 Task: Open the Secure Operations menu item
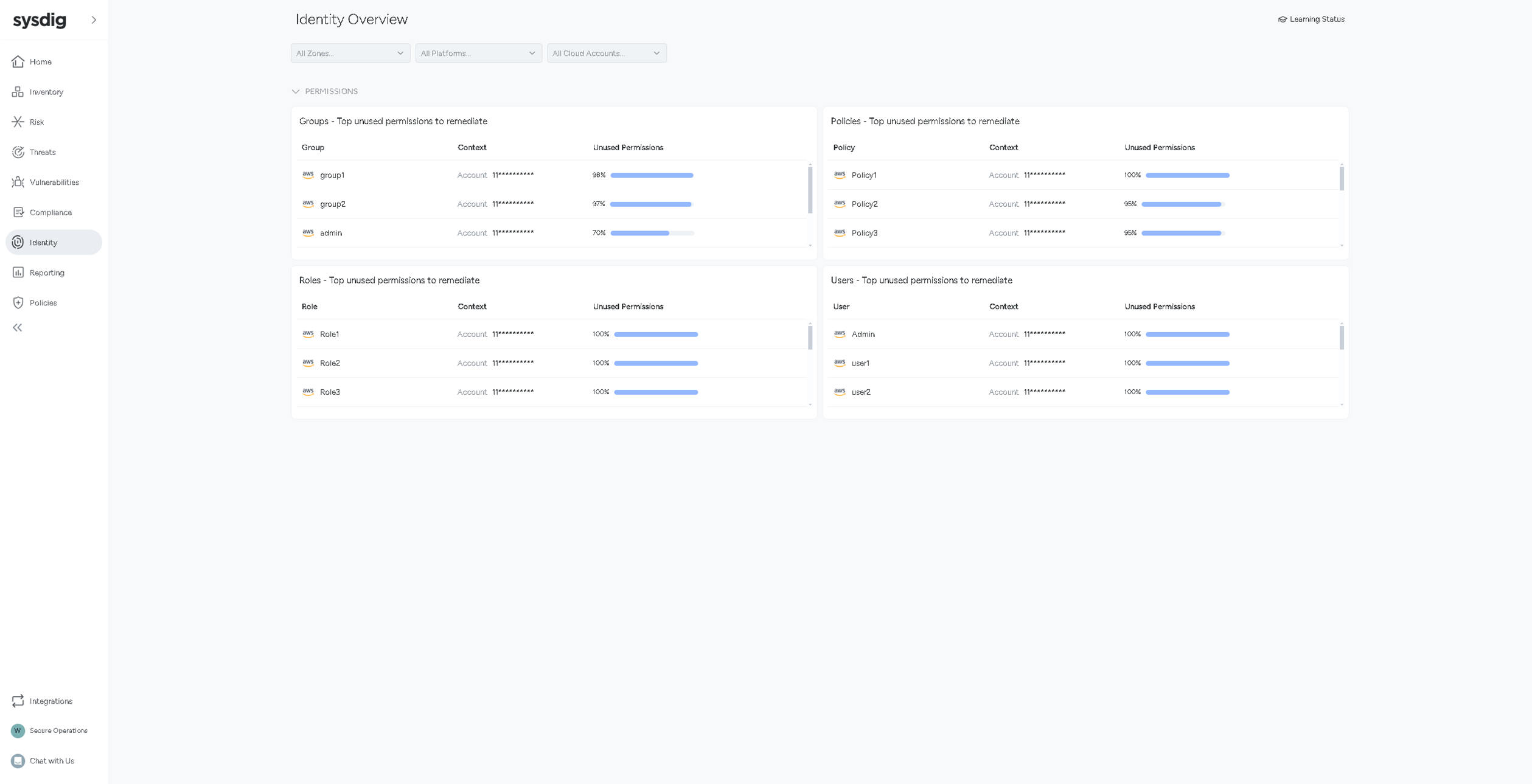(58, 730)
